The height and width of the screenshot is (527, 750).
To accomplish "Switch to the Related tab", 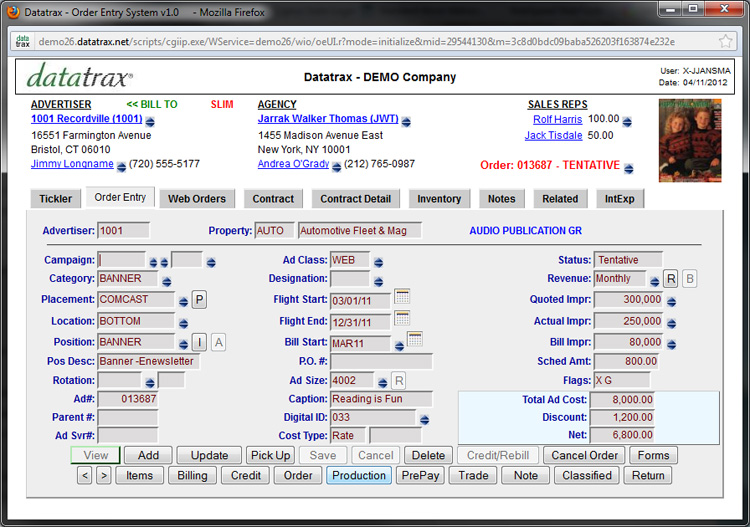I will pyautogui.click(x=560, y=199).
